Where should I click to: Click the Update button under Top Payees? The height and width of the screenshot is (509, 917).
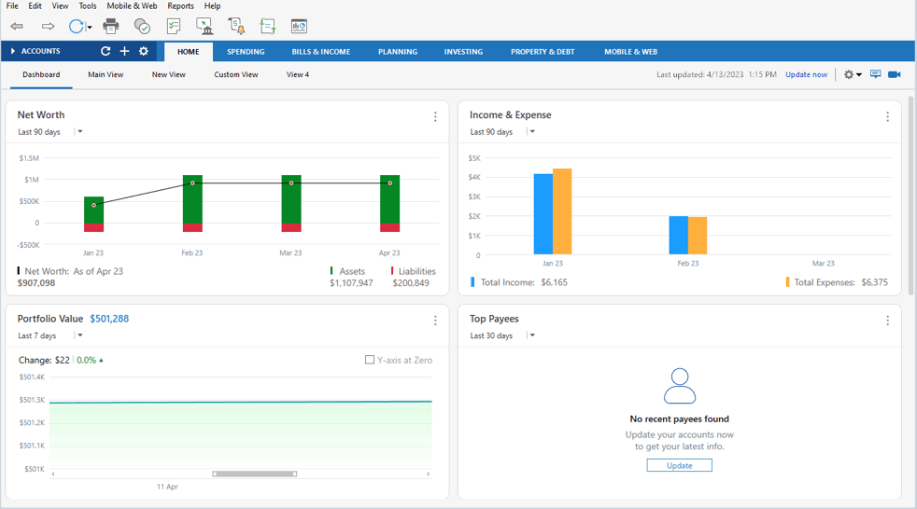679,466
